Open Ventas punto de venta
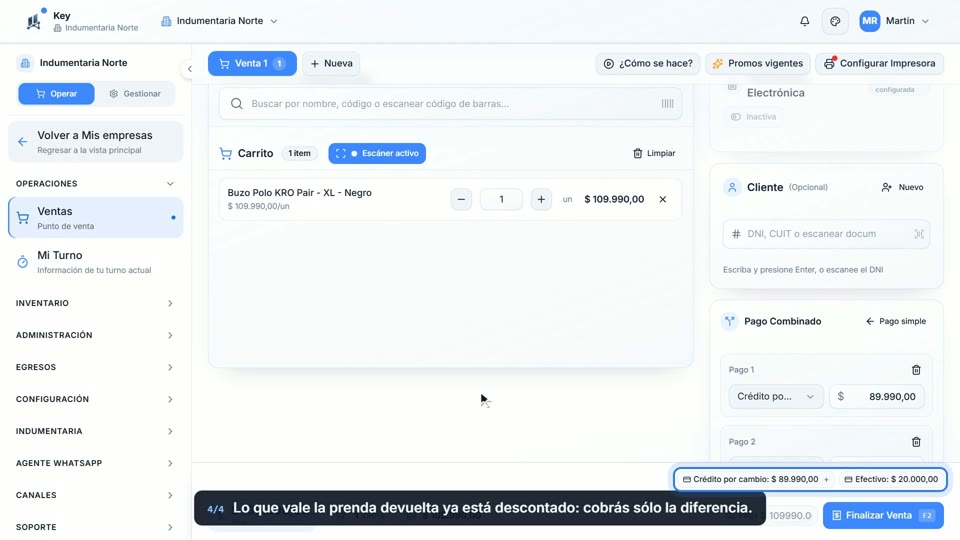 click(96, 217)
